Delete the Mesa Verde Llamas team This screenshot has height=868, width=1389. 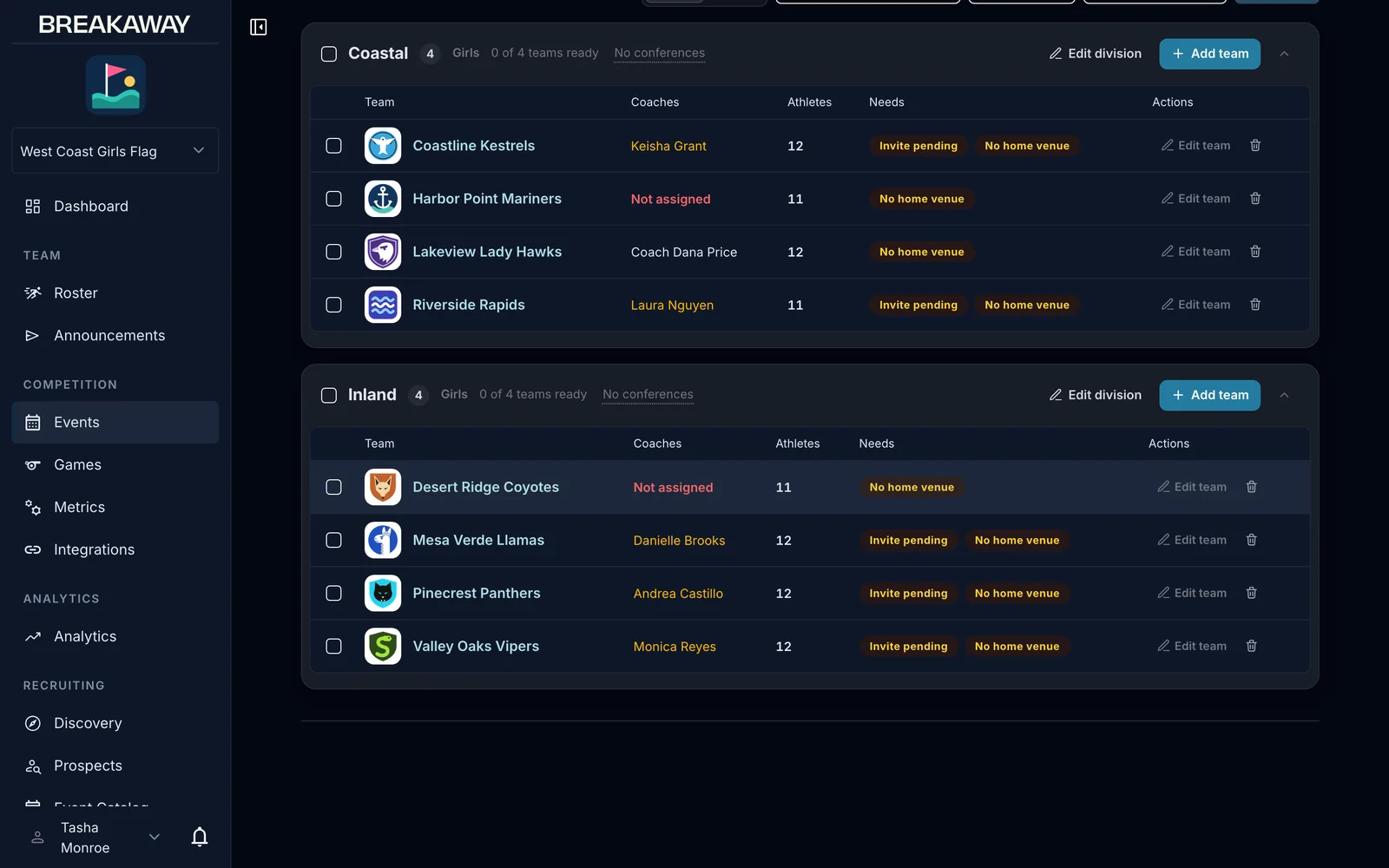1252,540
